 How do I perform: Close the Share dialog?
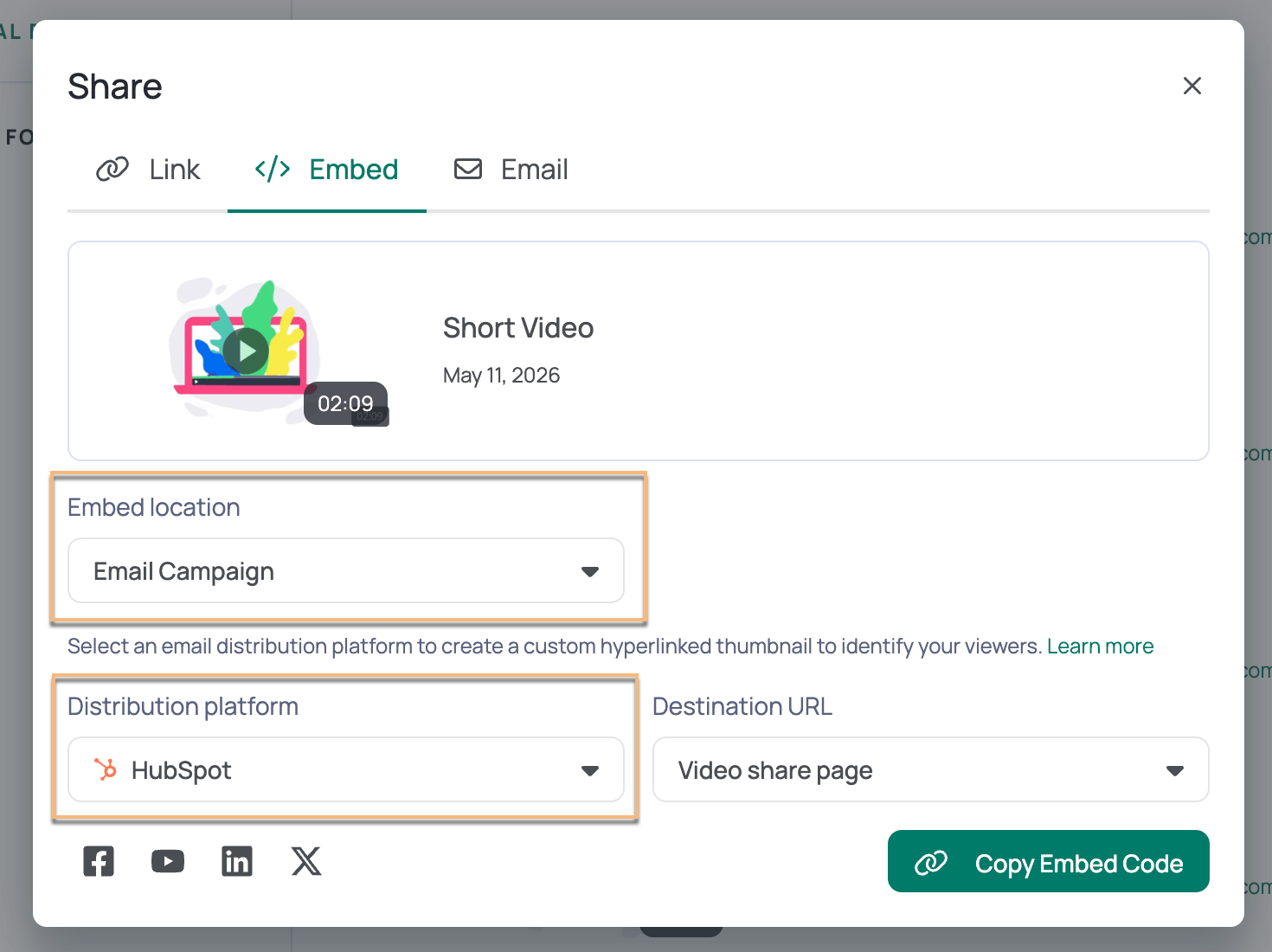(1192, 86)
